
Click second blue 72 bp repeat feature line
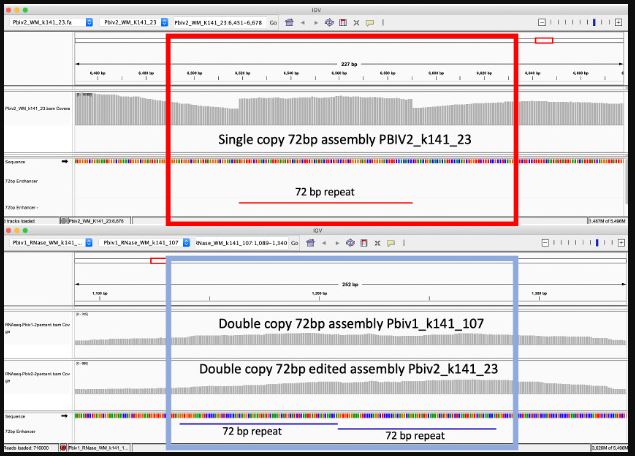[417, 429]
